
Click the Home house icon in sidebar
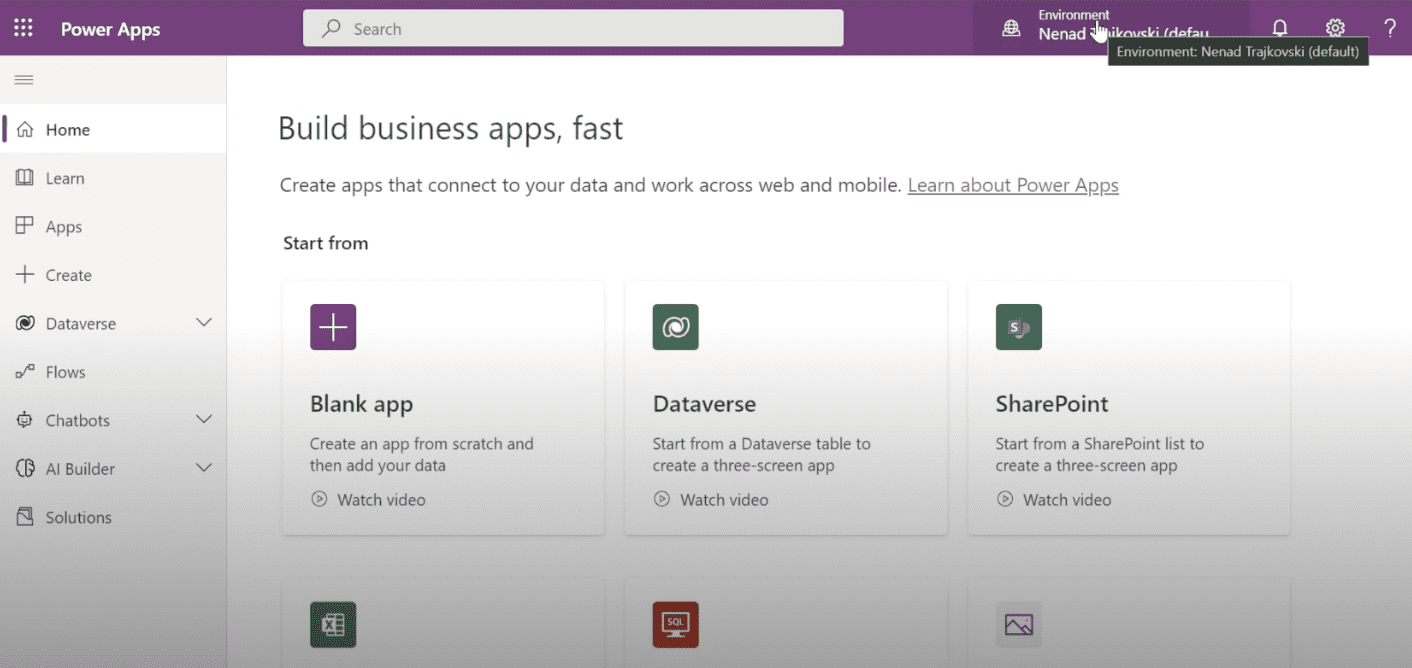tap(25, 129)
